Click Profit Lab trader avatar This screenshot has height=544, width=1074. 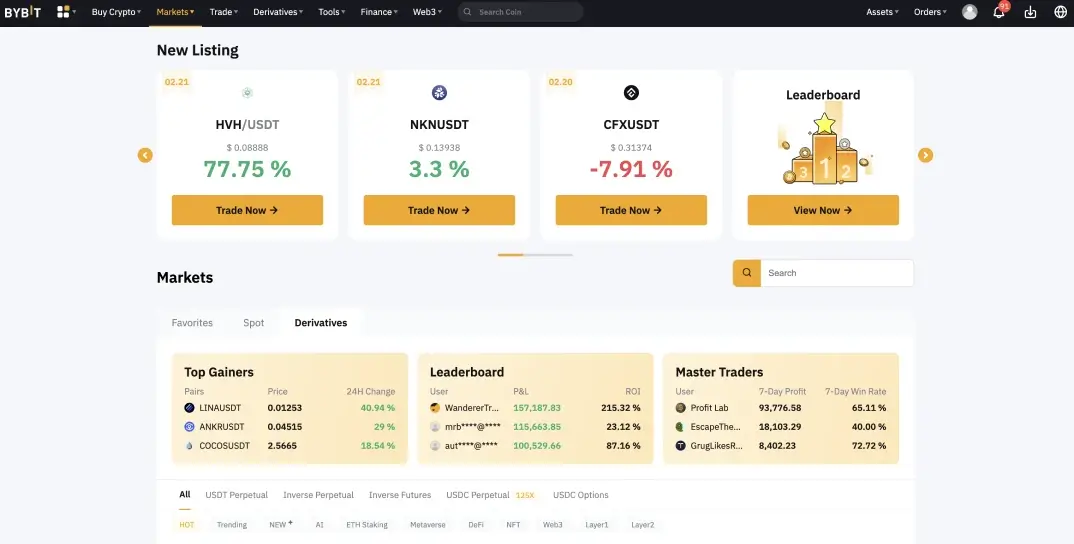point(681,408)
